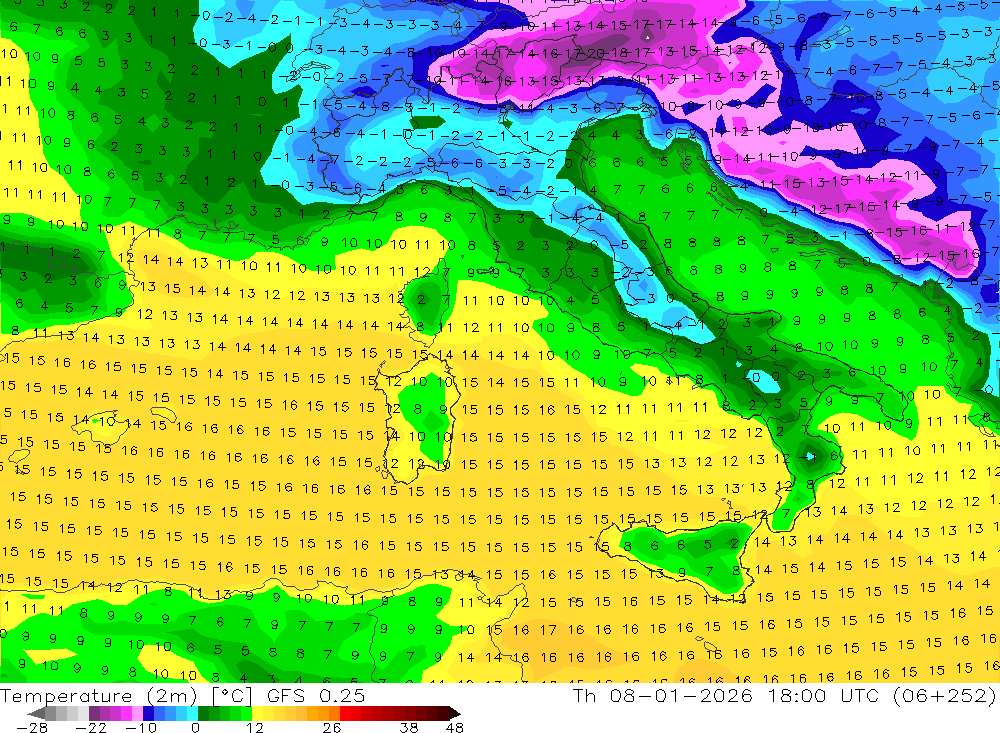This screenshot has height=733, width=1000.
Task: Click the "48" legend label
Action: pyautogui.click(x=455, y=727)
